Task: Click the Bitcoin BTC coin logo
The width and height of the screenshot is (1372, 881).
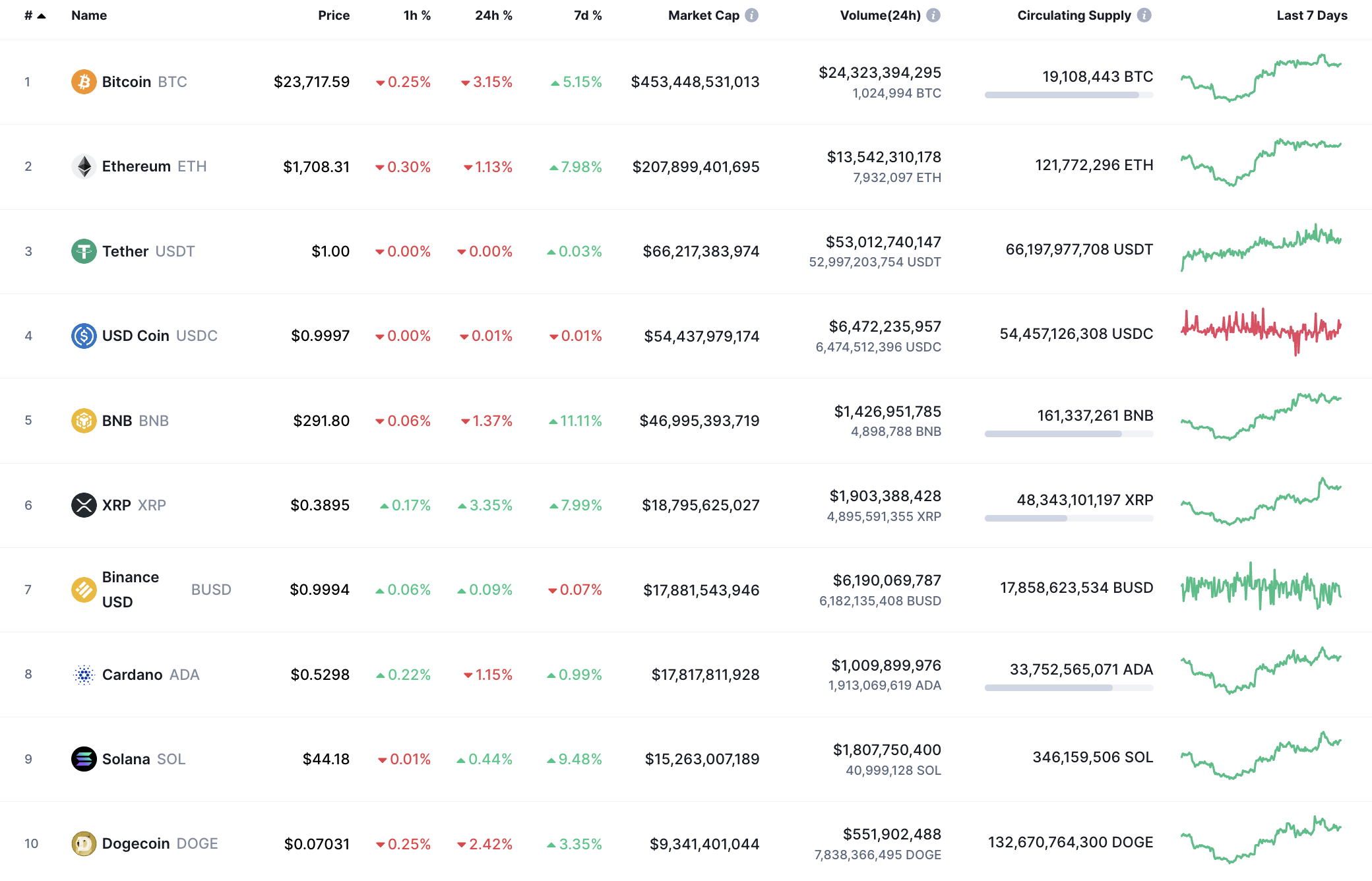Action: click(84, 82)
